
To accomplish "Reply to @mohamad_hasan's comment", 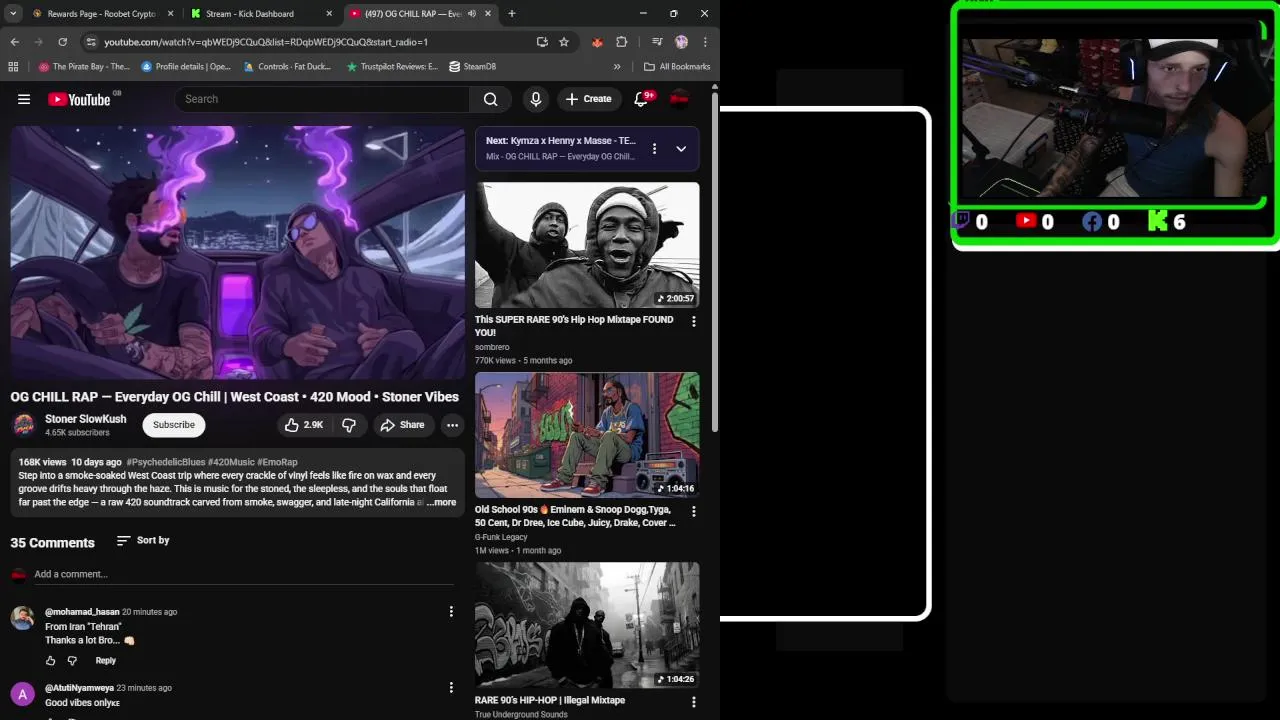I will (x=105, y=661).
